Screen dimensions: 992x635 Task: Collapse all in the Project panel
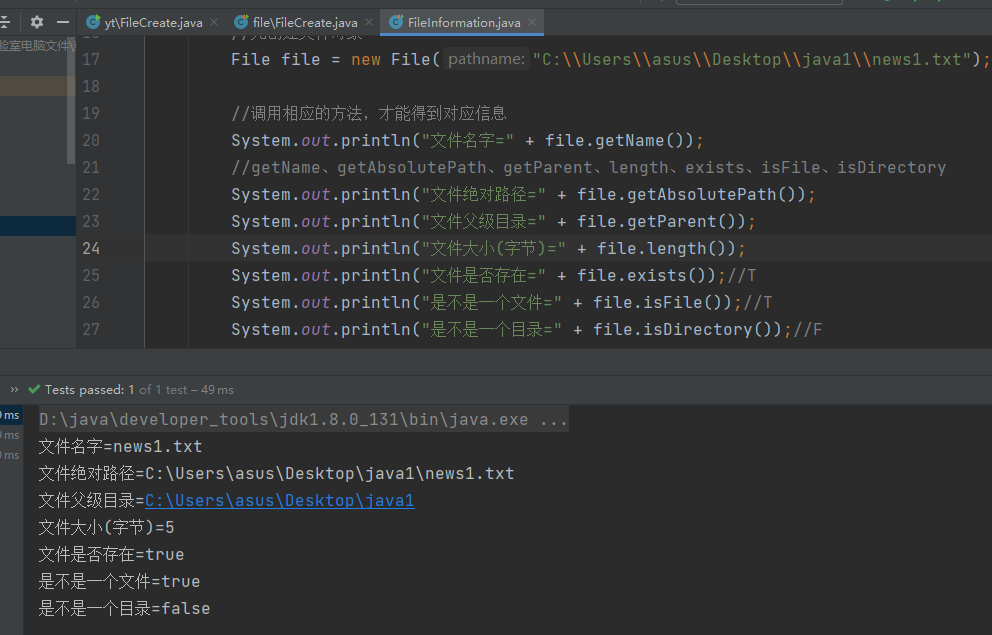(7, 21)
